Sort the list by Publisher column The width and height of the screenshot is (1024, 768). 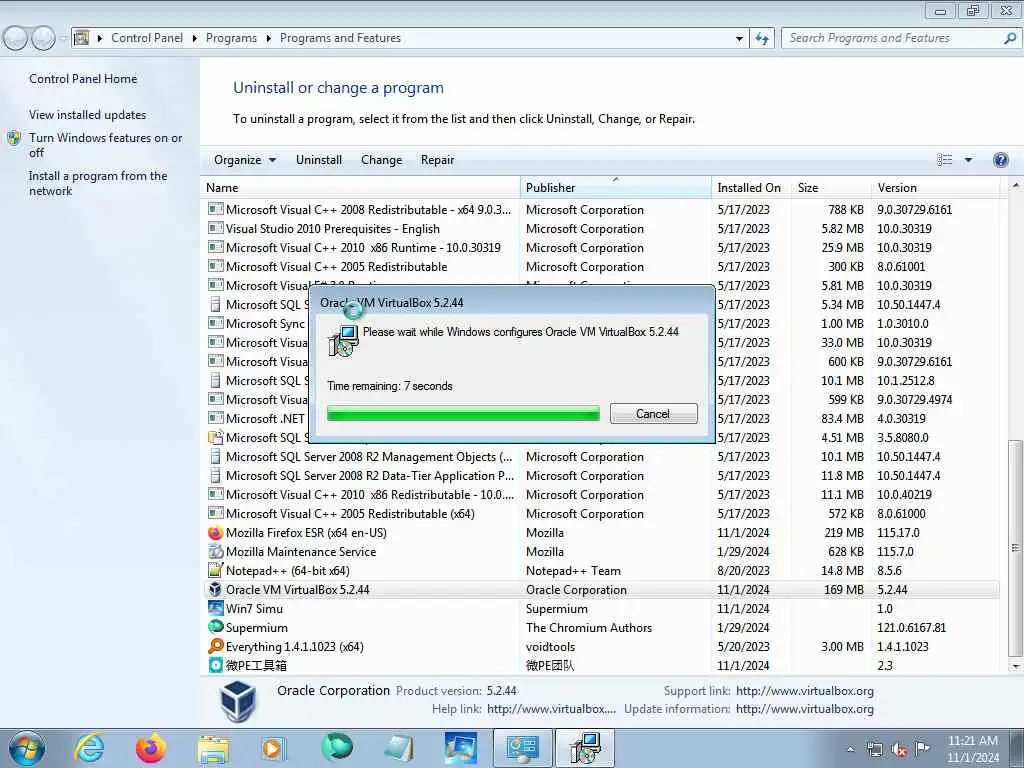[x=616, y=187]
